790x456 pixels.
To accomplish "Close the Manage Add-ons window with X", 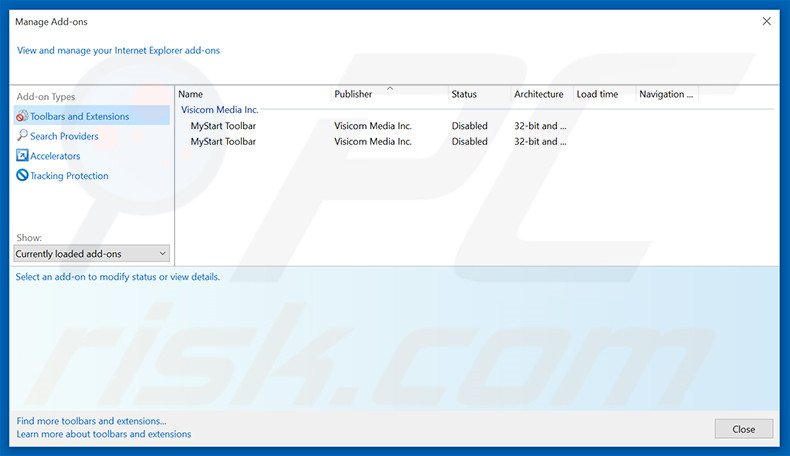I will pos(767,20).
